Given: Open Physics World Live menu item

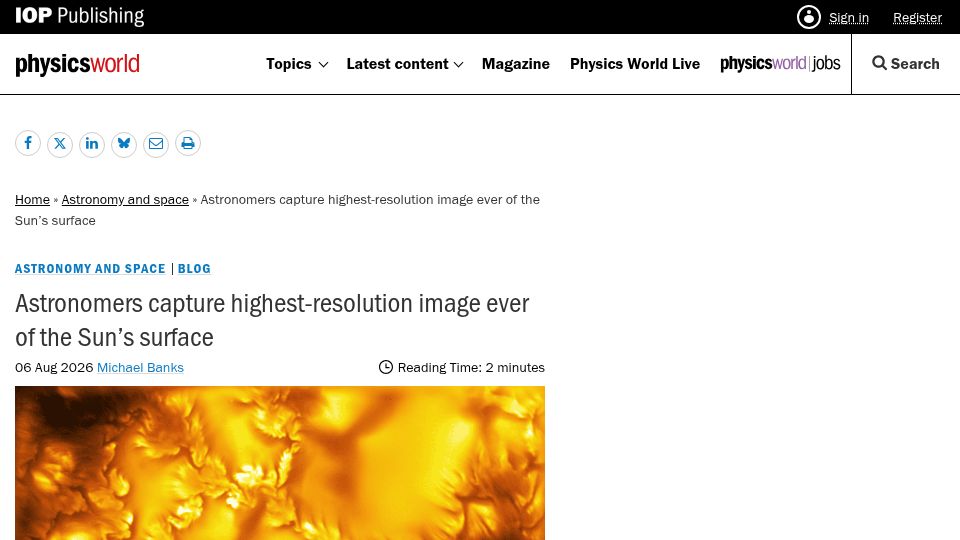Looking at the screenshot, I should [635, 64].
